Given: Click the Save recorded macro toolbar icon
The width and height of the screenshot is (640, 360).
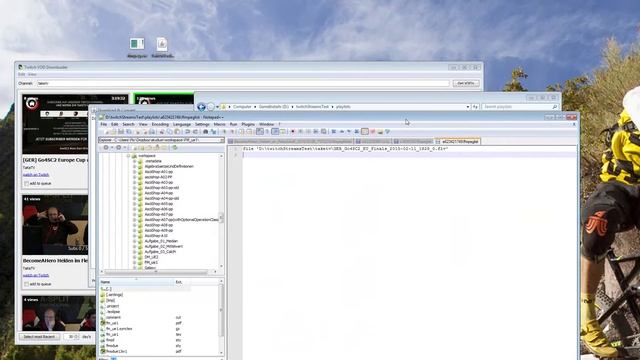Looking at the screenshot, I should [x=324, y=131].
